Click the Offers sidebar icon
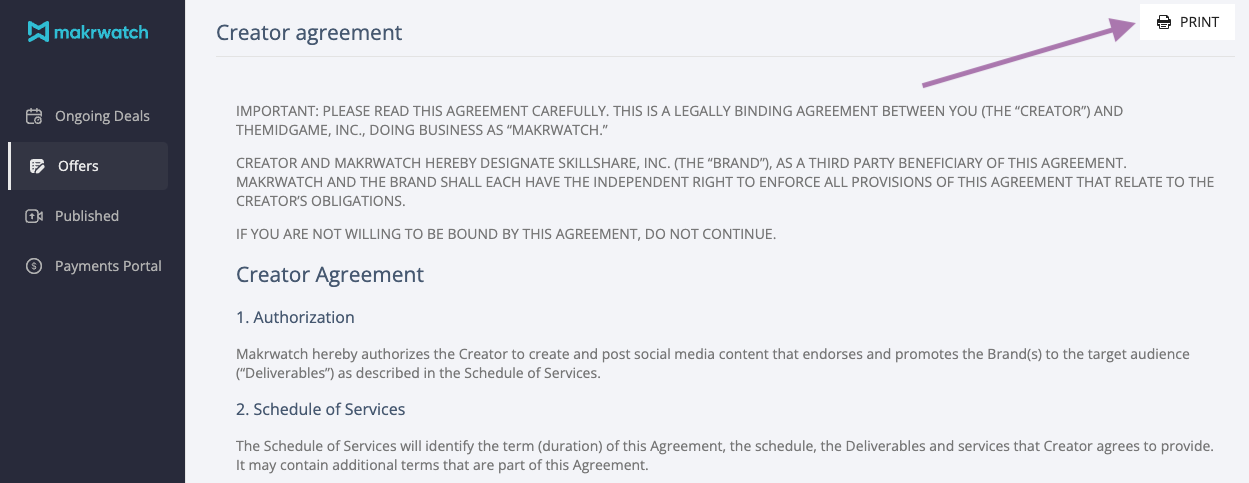 37,166
